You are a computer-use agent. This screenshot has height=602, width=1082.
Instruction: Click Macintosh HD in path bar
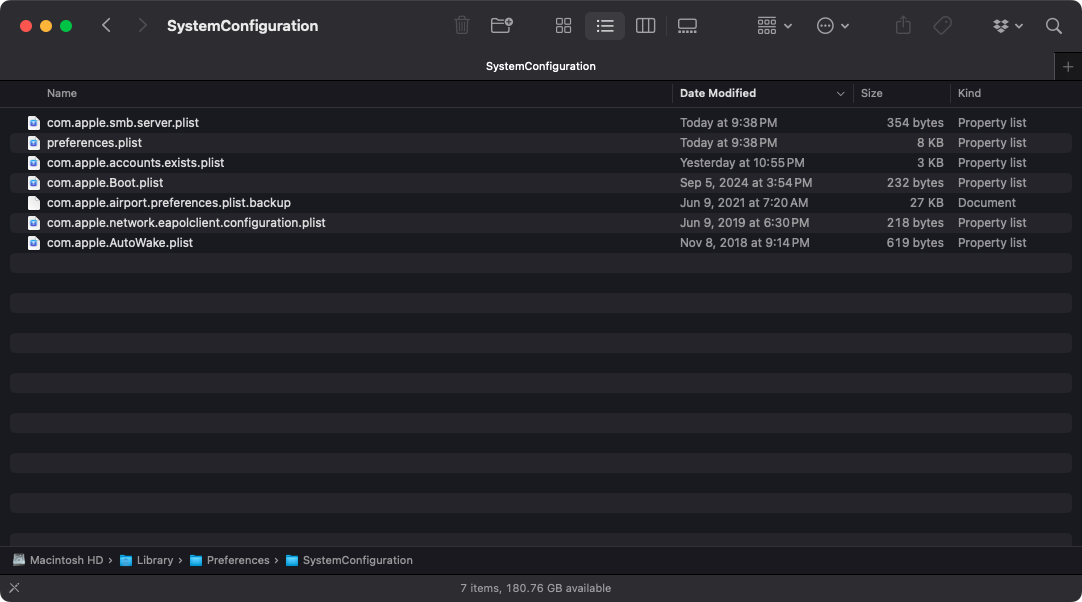point(59,561)
